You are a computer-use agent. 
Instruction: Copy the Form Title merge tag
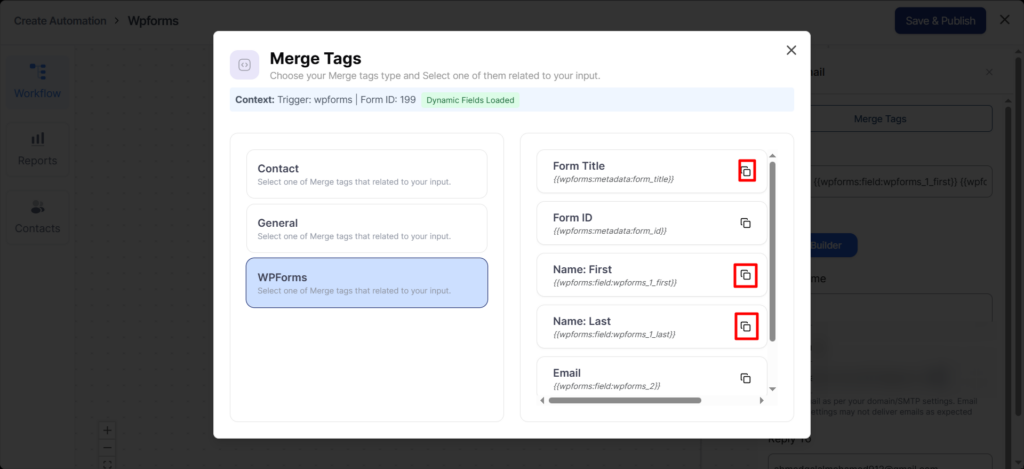click(x=745, y=171)
